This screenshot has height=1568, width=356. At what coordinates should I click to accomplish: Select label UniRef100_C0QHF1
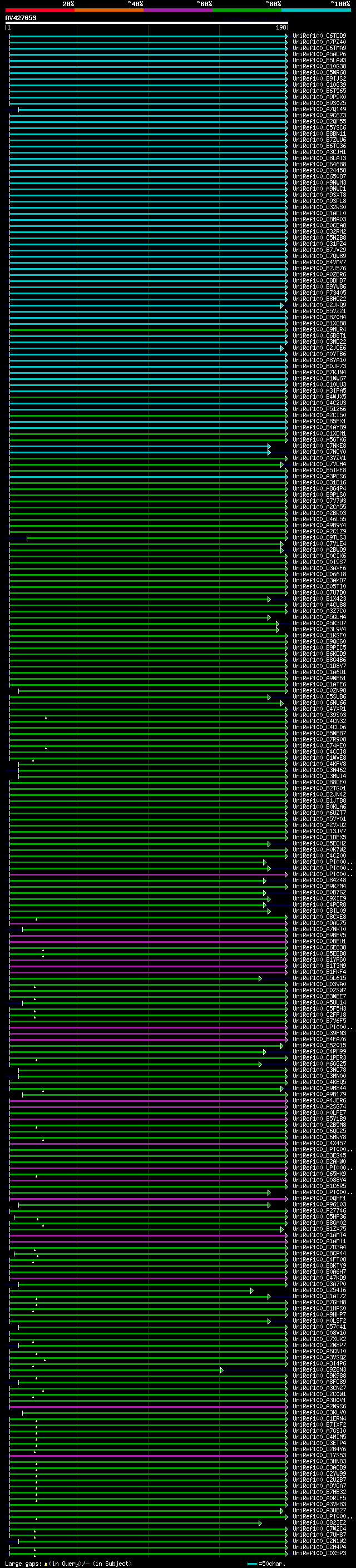click(319, 1199)
